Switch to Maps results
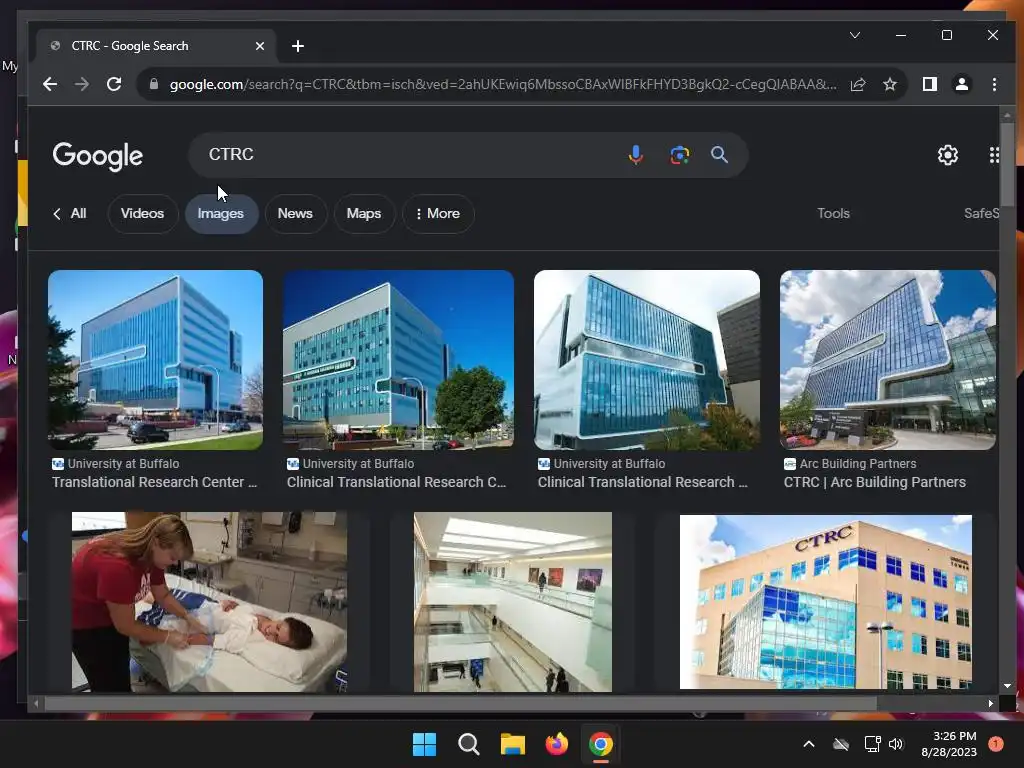The image size is (1024, 768). 364,214
